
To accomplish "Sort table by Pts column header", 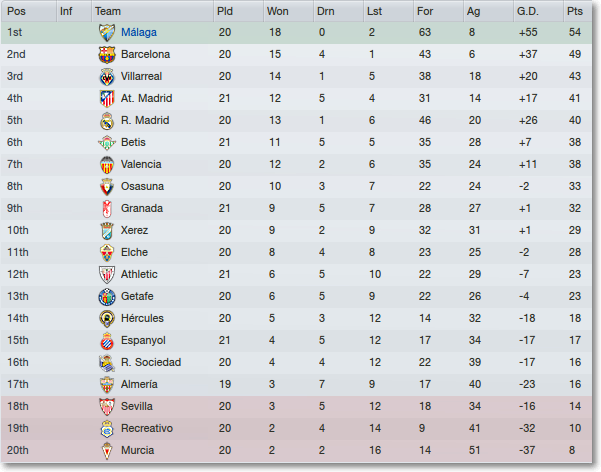I will pyautogui.click(x=574, y=11).
